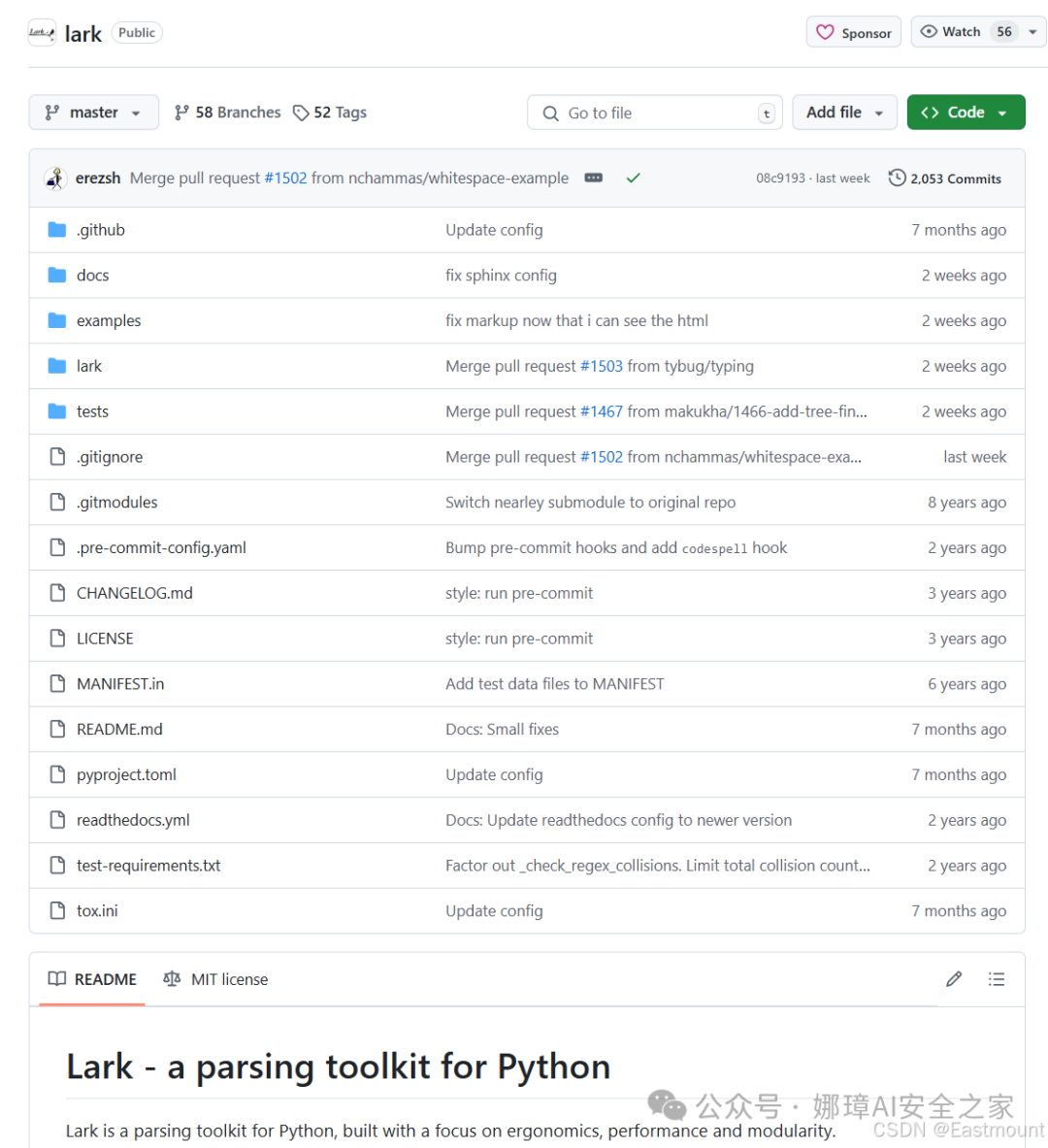
Task: Click the erezsh username link
Action: (x=97, y=178)
